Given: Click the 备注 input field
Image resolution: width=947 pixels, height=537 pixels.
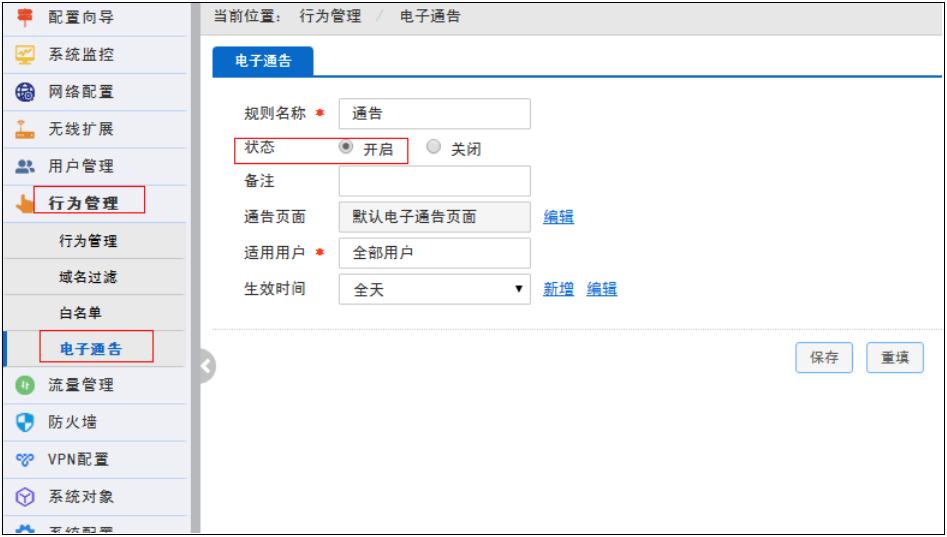Looking at the screenshot, I should (x=434, y=181).
